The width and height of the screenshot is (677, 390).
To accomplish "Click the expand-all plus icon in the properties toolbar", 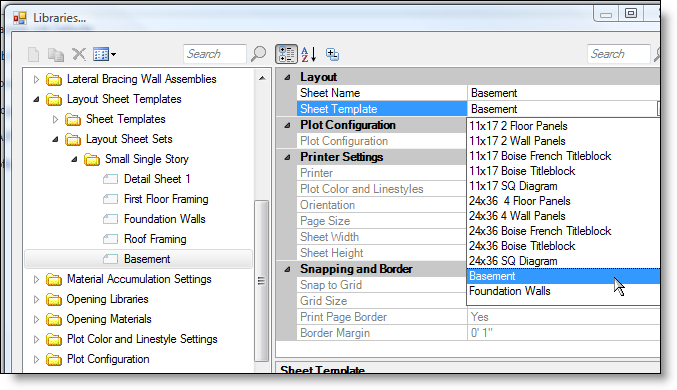I will click(332, 54).
